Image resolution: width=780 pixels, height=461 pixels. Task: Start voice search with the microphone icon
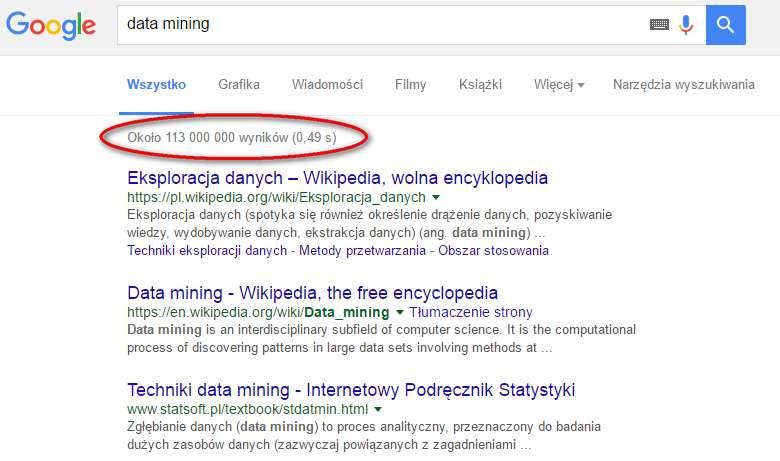coord(686,25)
